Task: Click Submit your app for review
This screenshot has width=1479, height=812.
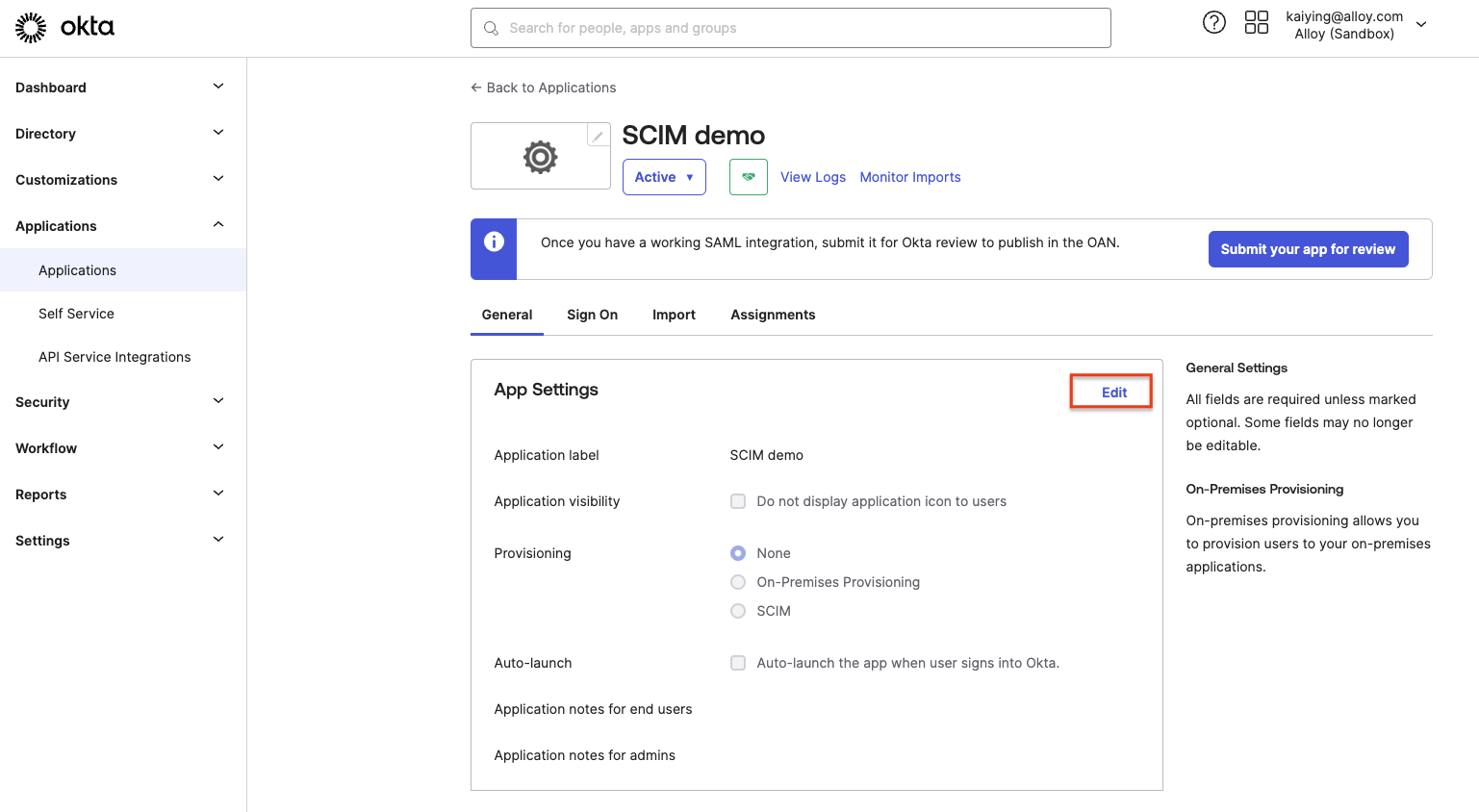Action: click(x=1308, y=249)
